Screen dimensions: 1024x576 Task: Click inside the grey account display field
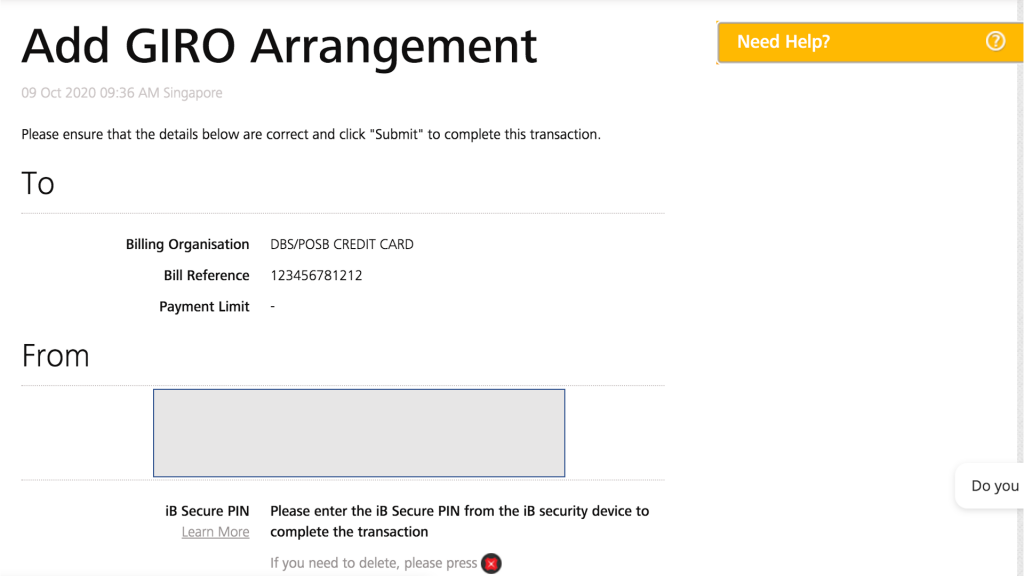[358, 431]
